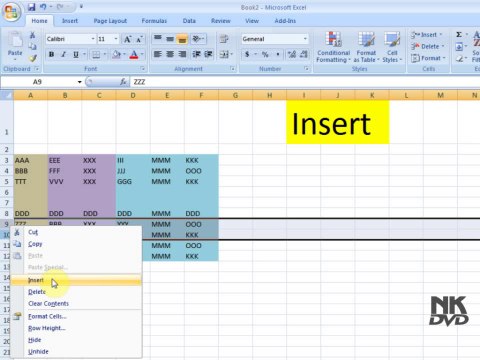Decrease font size with Shrink Font
This screenshot has width=480, height=360.
pos(139,39)
